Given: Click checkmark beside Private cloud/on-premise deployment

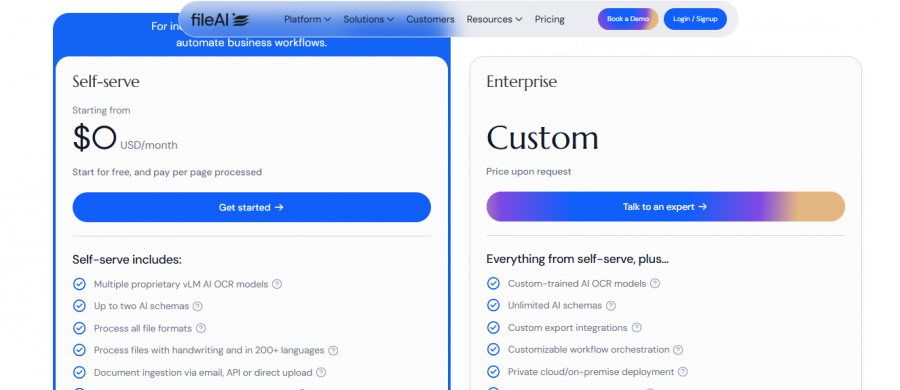Looking at the screenshot, I should (x=493, y=372).
